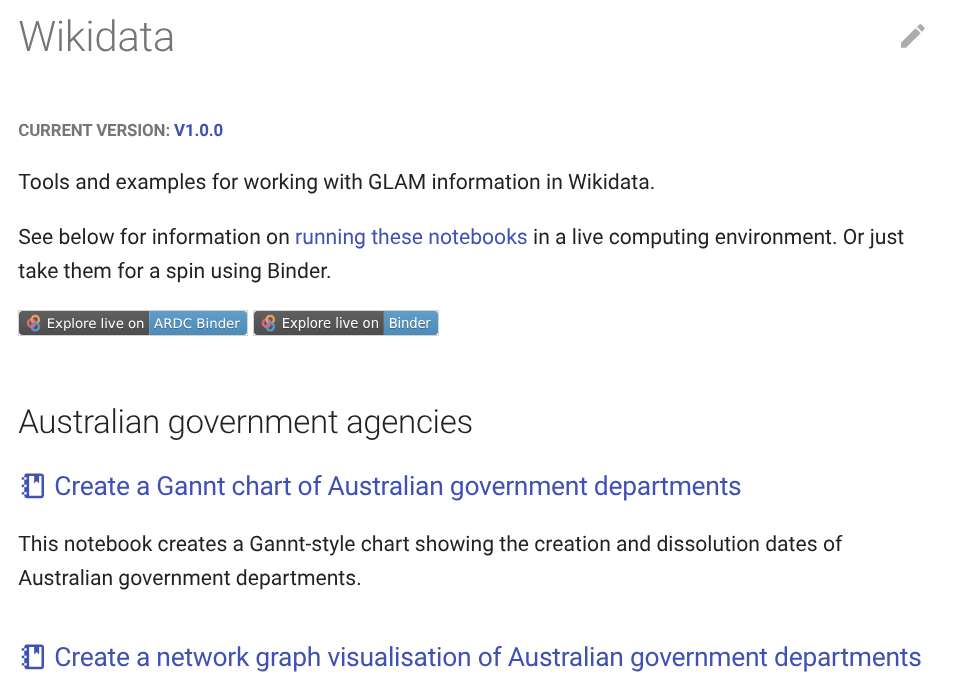Click the 'Wikidata' page title

(x=97, y=36)
